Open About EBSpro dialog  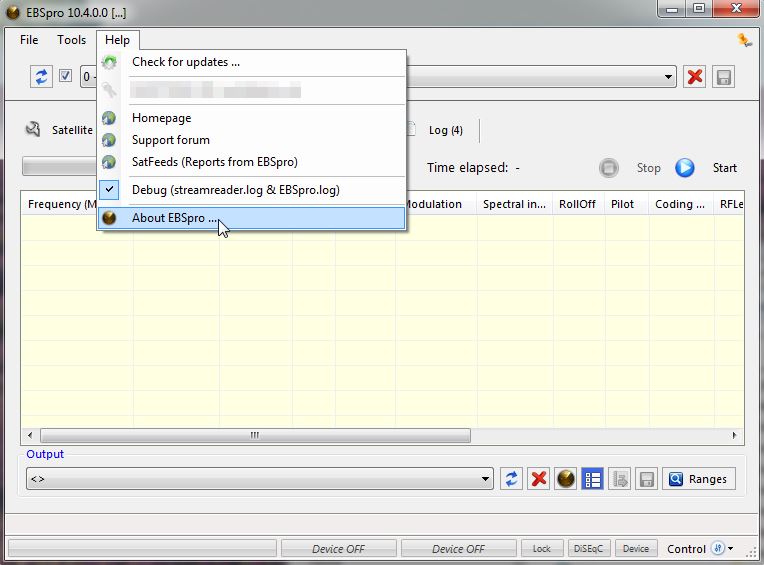pos(251,218)
